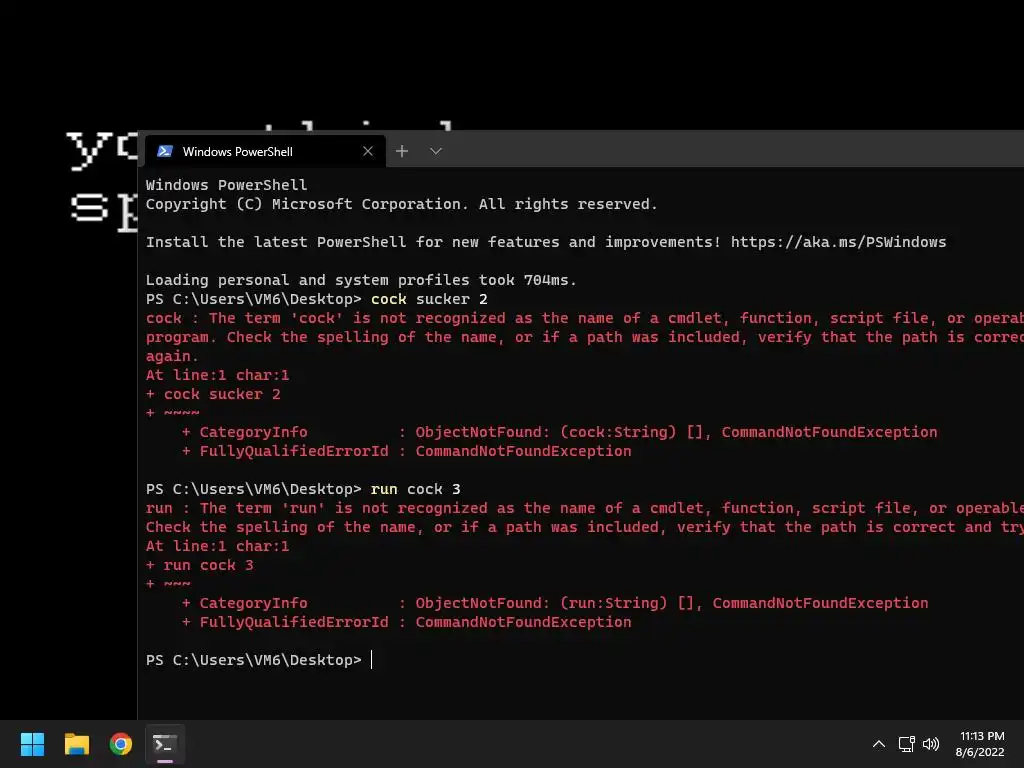Click the 'run cock 3' command at the prompt
The width and height of the screenshot is (1024, 768).
[415, 489]
